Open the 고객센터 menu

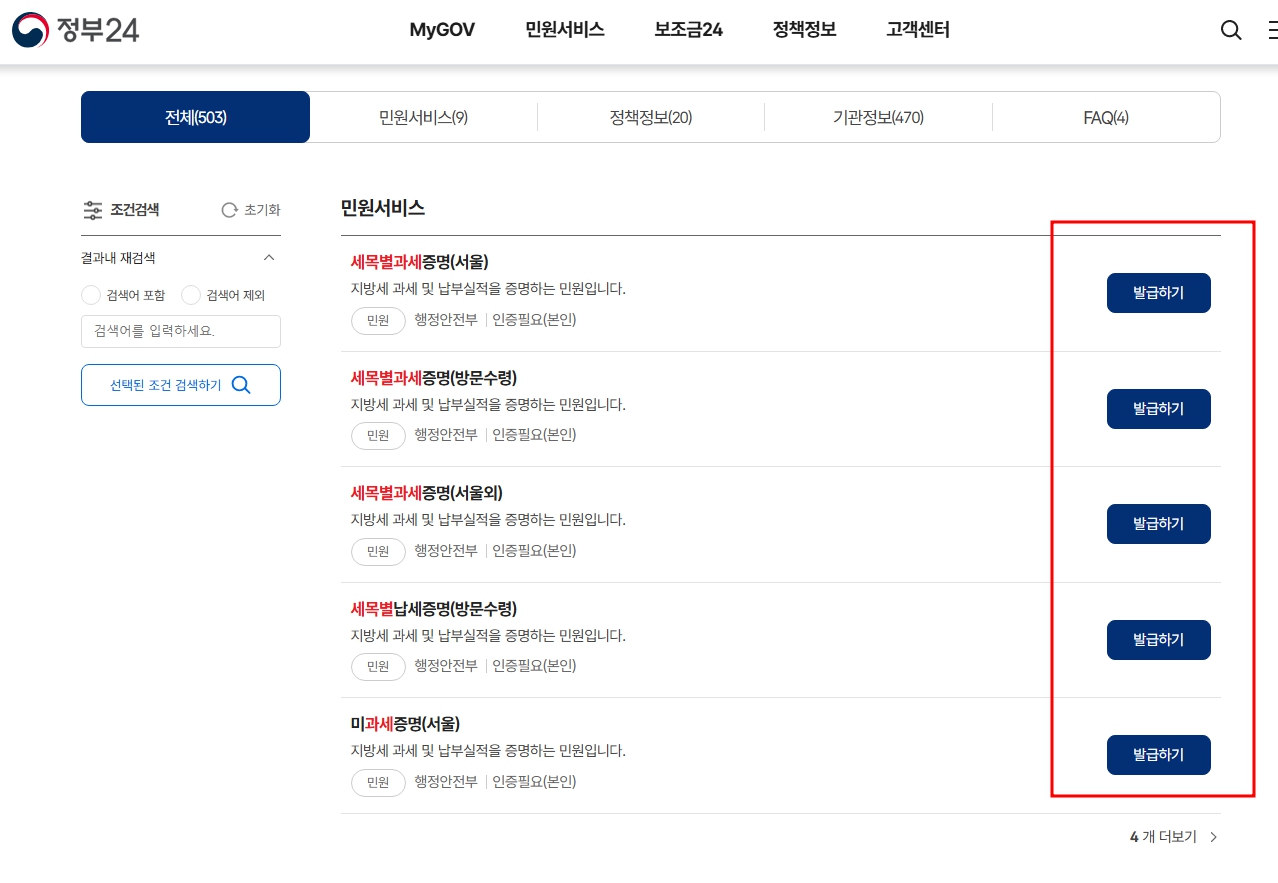pyautogui.click(x=918, y=30)
